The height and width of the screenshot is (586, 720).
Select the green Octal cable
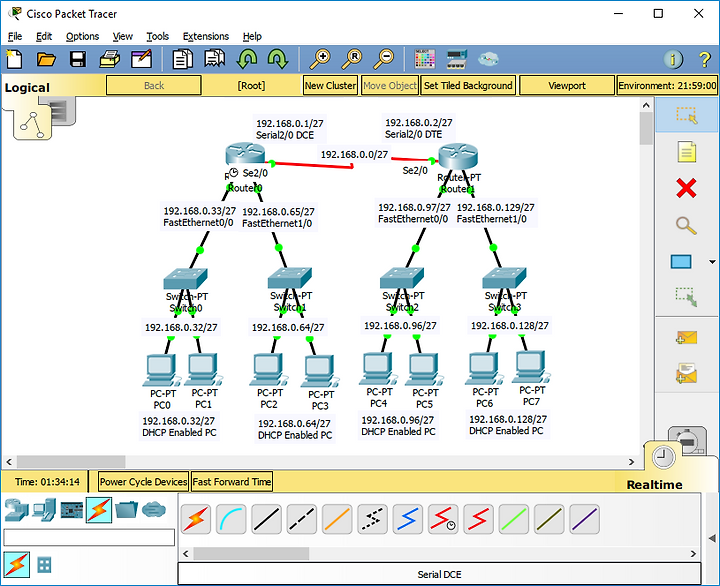pyautogui.click(x=514, y=519)
